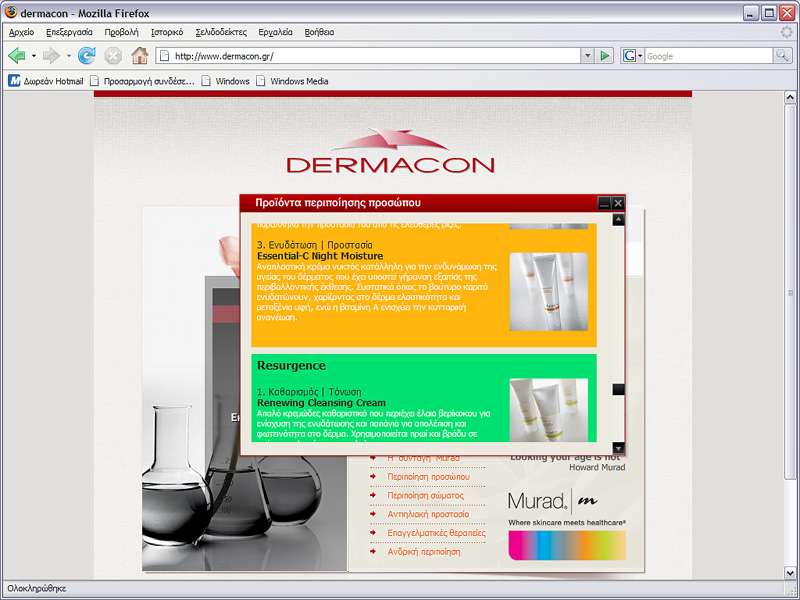Go back with the green Back arrow

point(17,56)
